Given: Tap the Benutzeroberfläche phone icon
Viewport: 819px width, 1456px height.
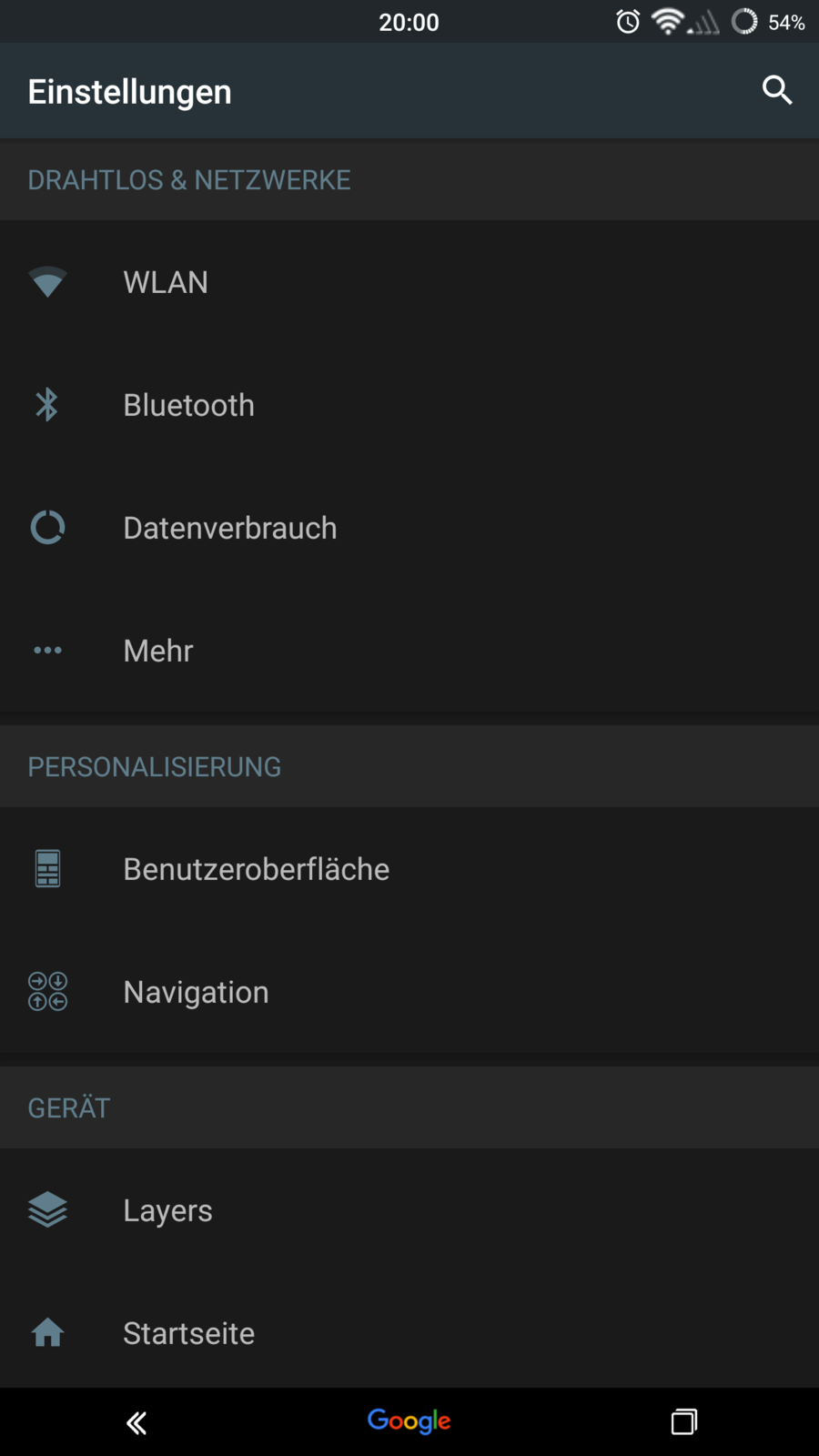Looking at the screenshot, I should pos(47,869).
